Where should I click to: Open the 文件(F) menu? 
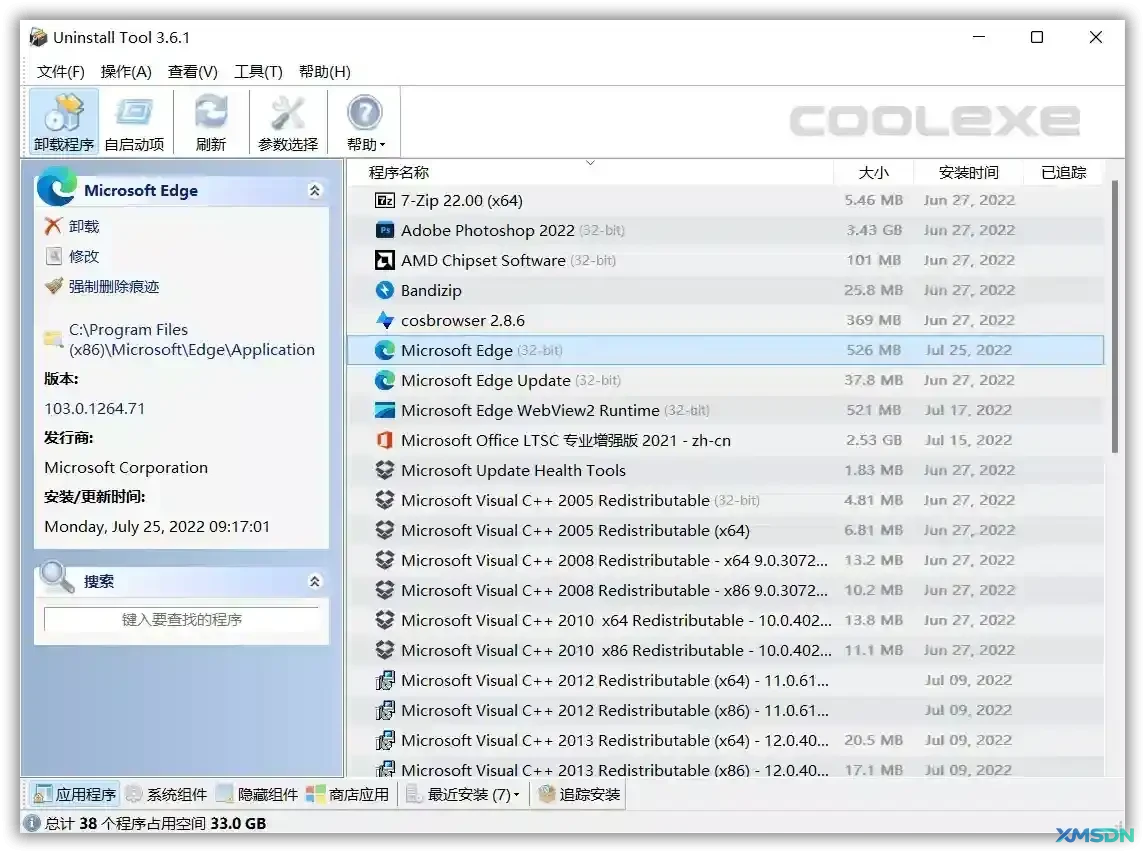pyautogui.click(x=61, y=72)
